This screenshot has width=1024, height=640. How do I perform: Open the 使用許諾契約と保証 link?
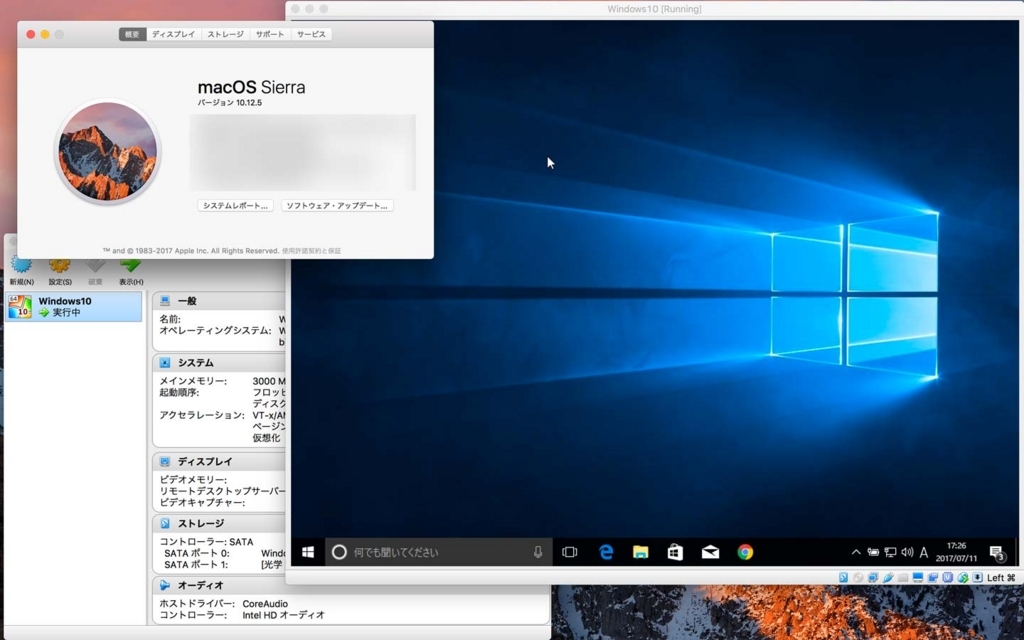(x=312, y=251)
